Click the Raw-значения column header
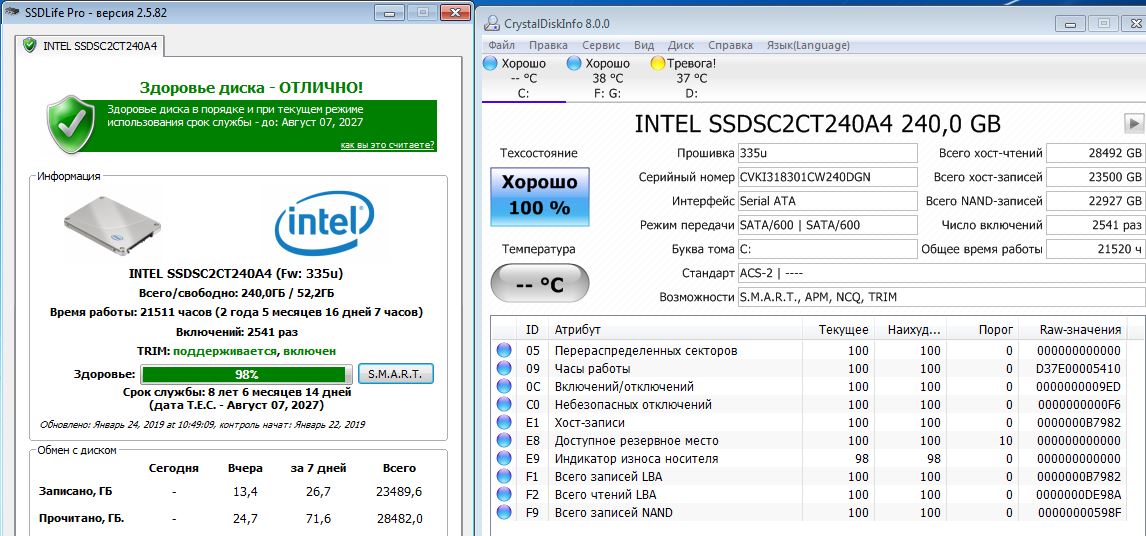 [1073, 329]
